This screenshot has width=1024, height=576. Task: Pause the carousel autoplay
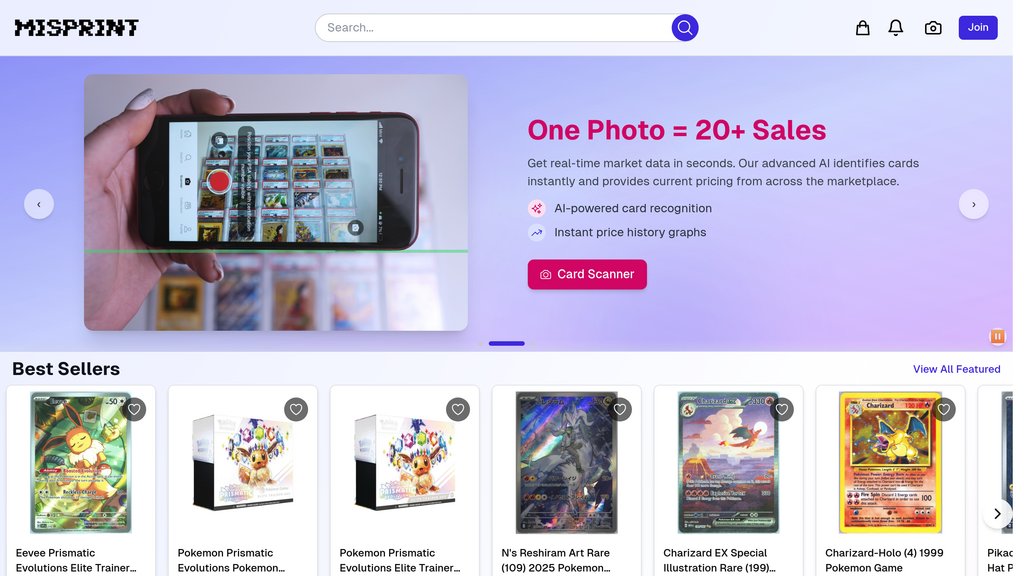pyautogui.click(x=997, y=336)
